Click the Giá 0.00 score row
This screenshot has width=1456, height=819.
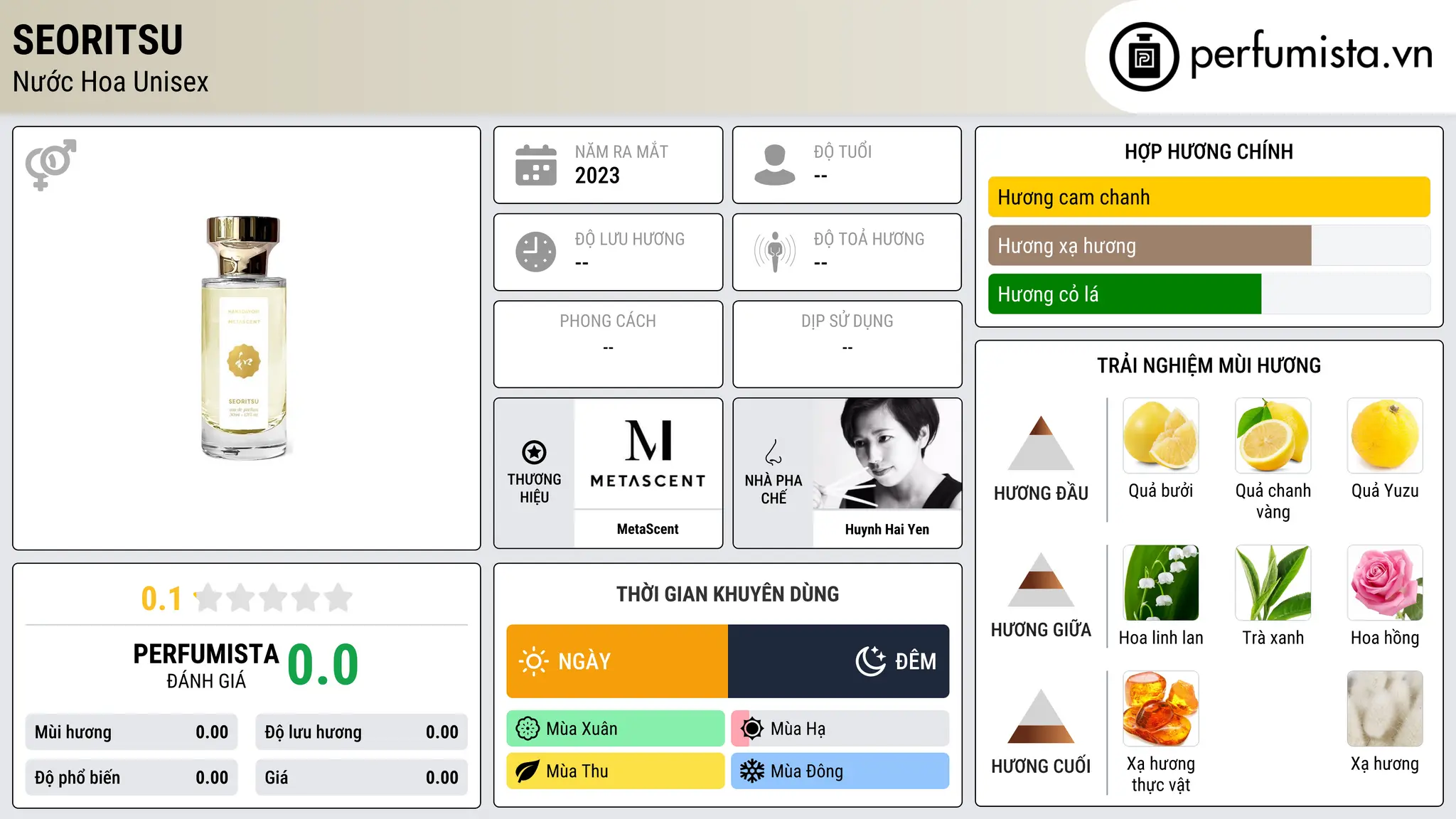click(361, 778)
